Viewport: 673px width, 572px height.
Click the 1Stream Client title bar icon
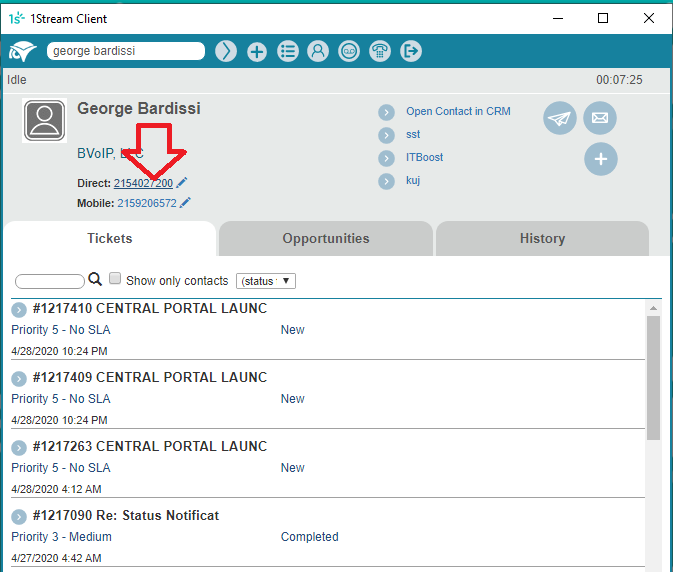pyautogui.click(x=16, y=18)
